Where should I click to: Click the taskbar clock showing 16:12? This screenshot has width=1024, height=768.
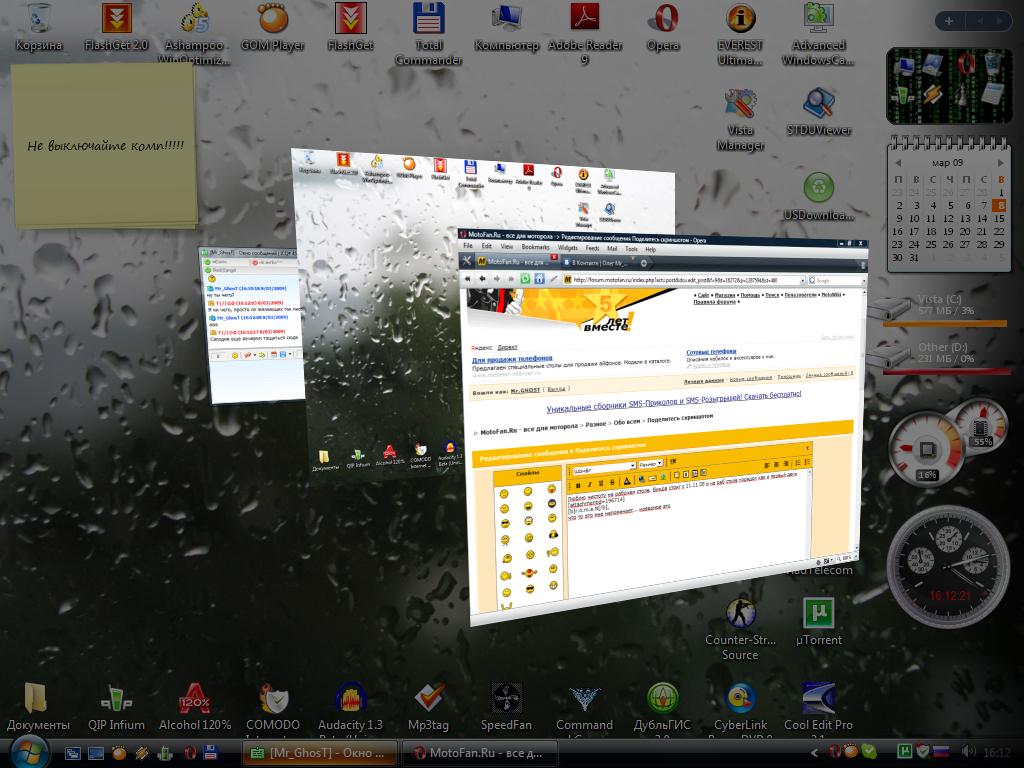pyautogui.click(x=997, y=752)
